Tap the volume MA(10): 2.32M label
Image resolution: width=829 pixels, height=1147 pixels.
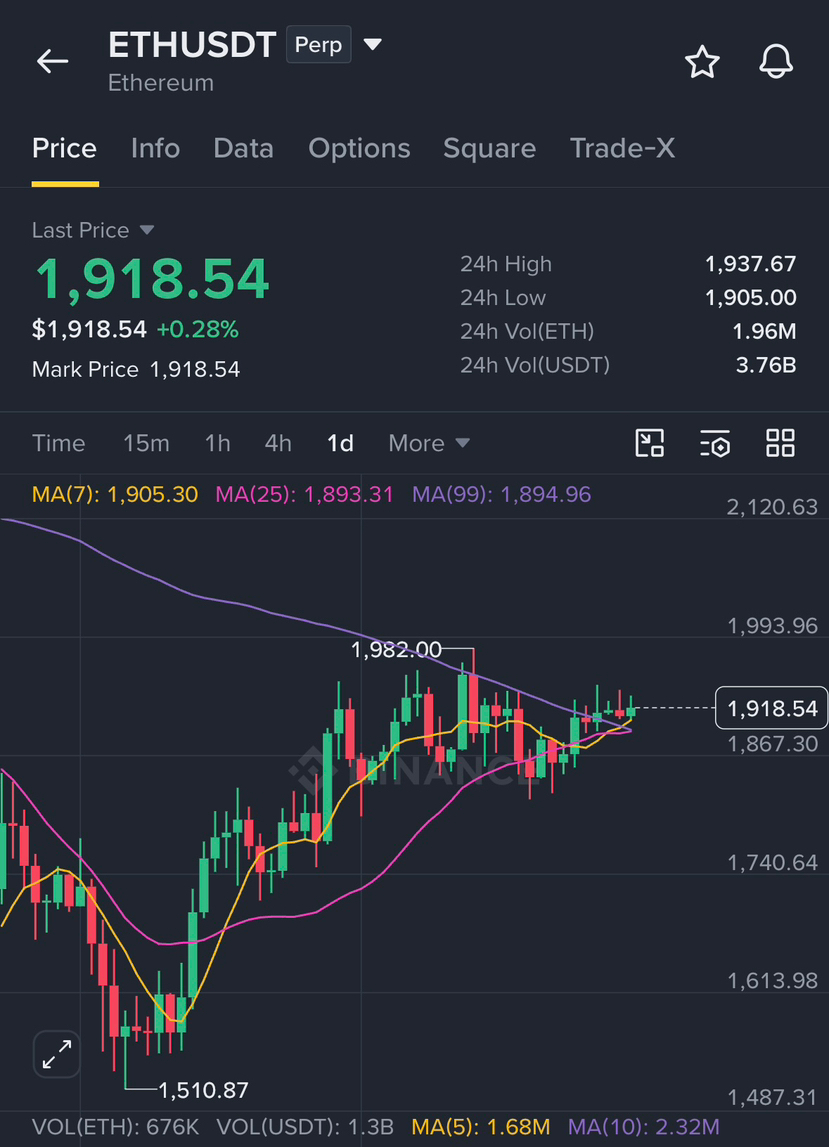[644, 1127]
